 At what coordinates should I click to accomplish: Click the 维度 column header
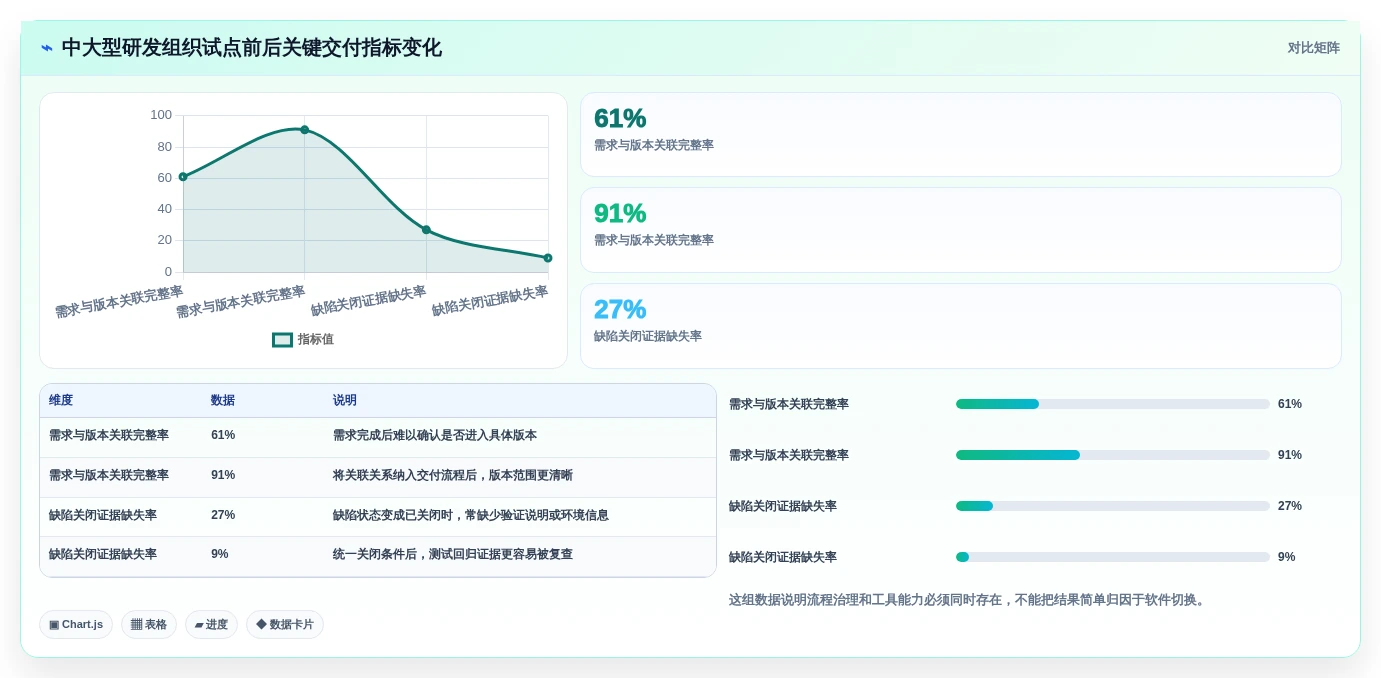coord(61,400)
